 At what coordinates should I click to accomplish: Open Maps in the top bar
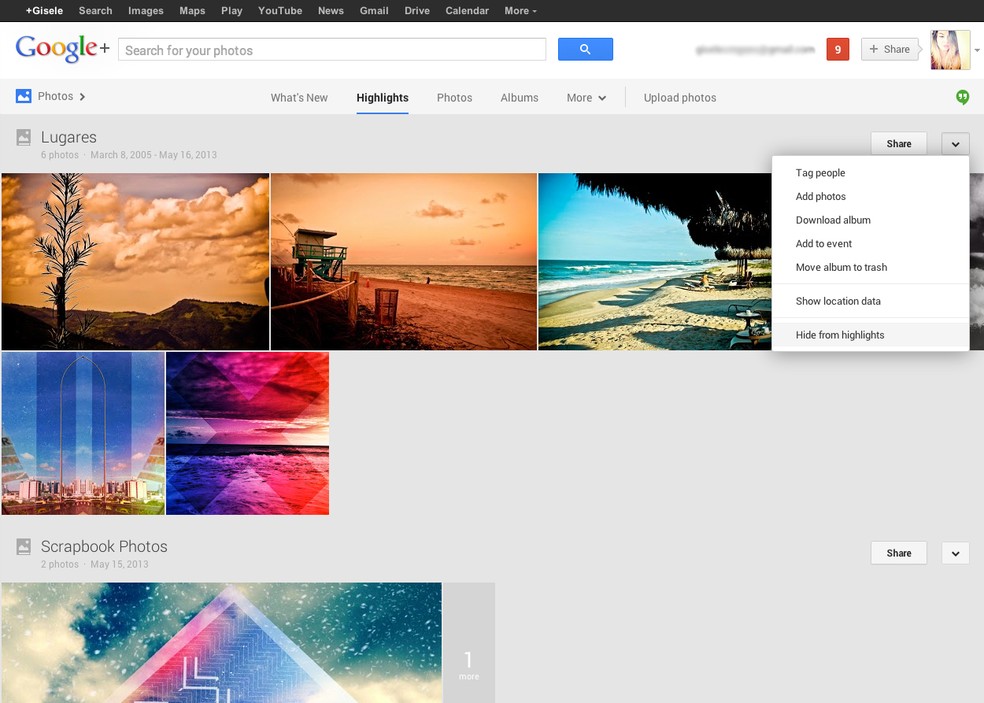click(x=192, y=11)
